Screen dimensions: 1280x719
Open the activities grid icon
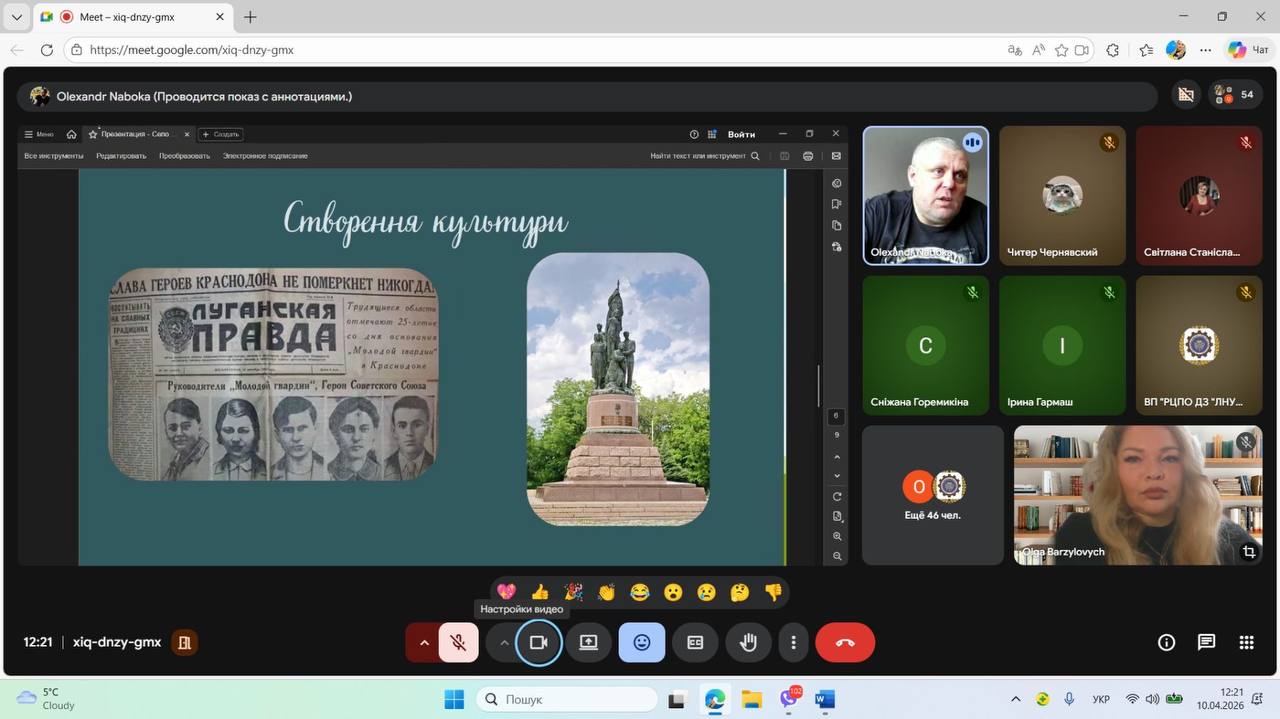[1246, 643]
